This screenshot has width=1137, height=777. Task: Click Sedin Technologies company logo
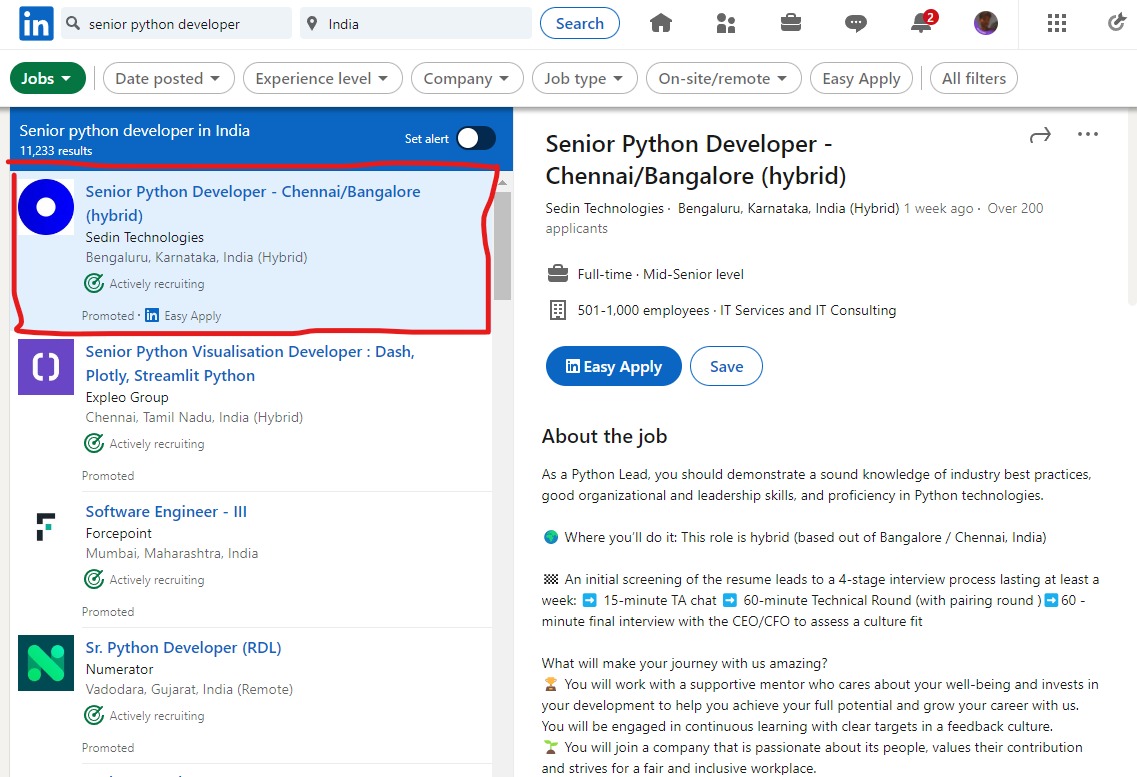tap(46, 207)
